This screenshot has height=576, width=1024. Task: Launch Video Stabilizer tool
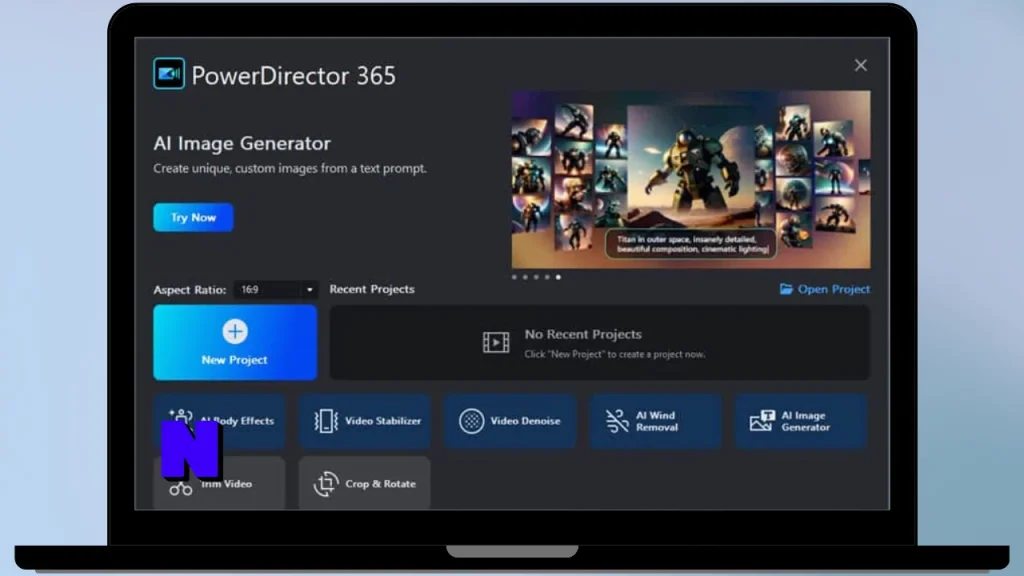365,421
